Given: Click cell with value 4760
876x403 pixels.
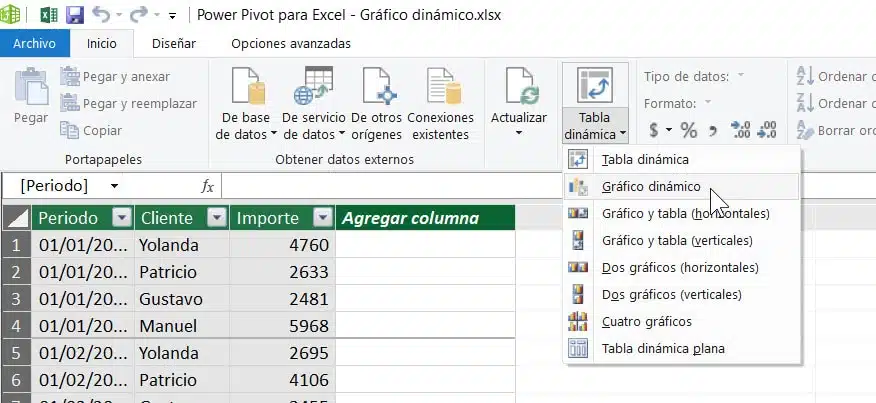Looking at the screenshot, I should pos(282,245).
